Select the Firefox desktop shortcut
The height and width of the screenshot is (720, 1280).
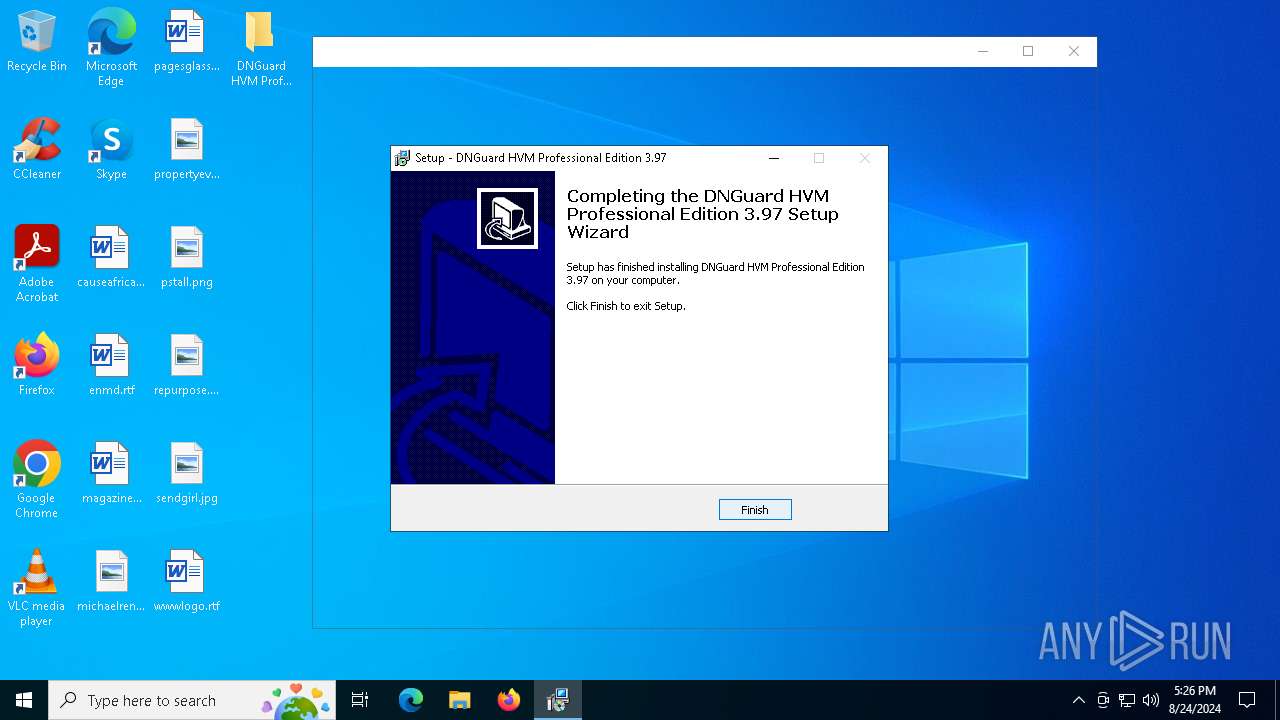tap(37, 366)
